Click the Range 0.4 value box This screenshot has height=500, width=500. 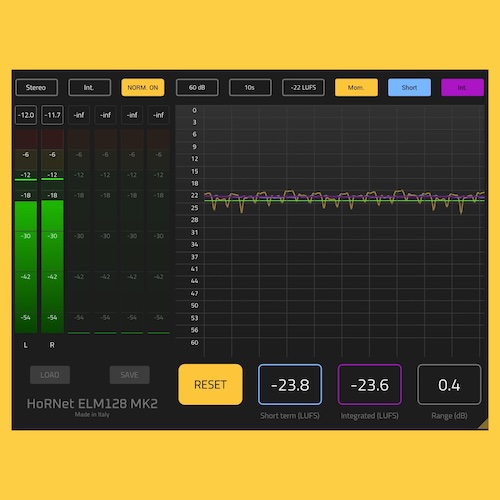tap(449, 385)
